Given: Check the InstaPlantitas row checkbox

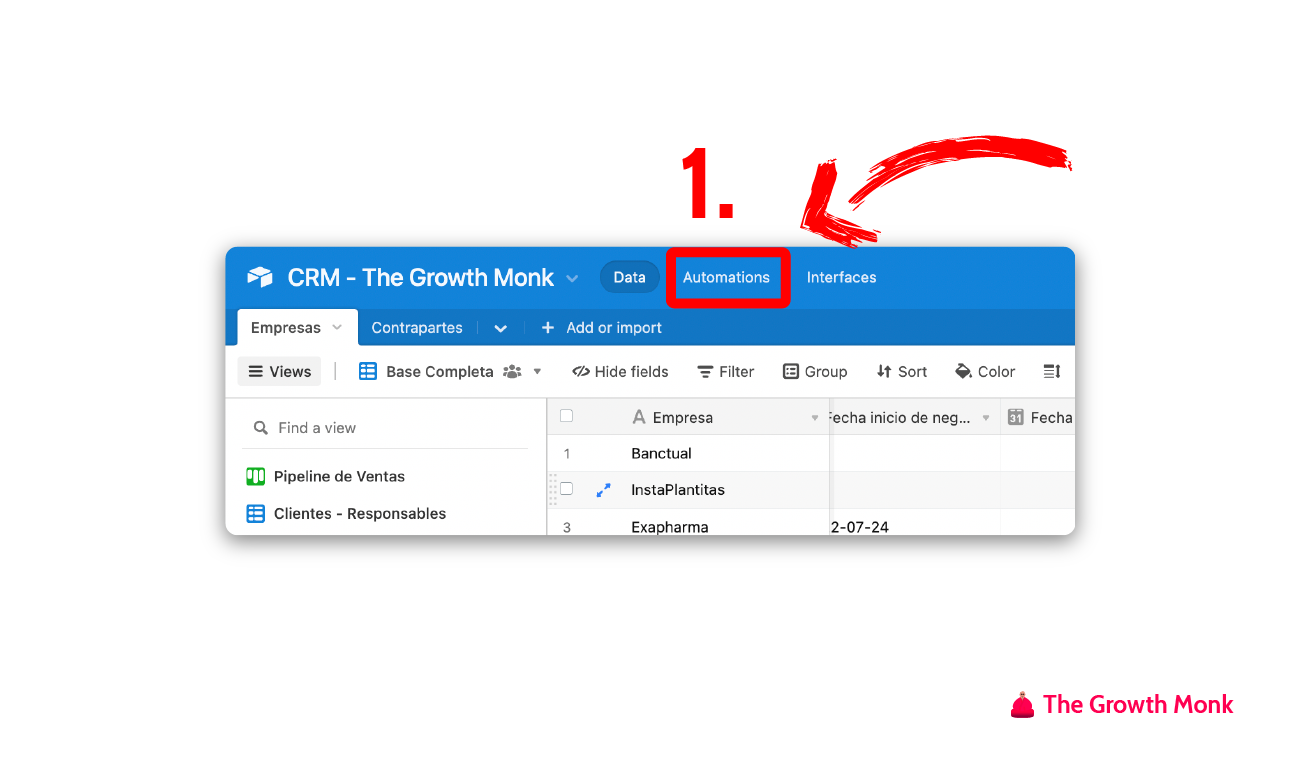Looking at the screenshot, I should pos(566,489).
